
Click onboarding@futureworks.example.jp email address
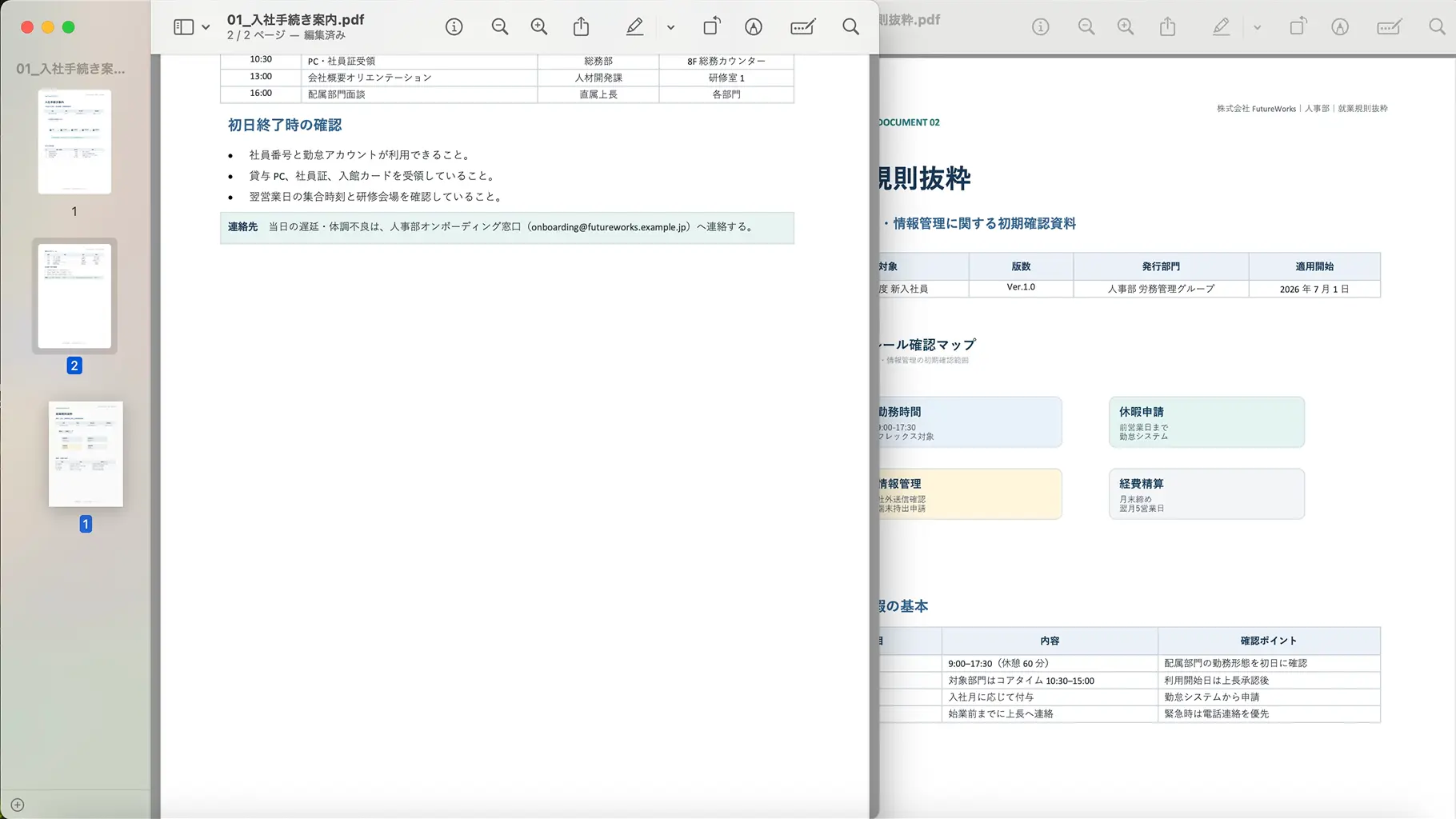tap(610, 227)
